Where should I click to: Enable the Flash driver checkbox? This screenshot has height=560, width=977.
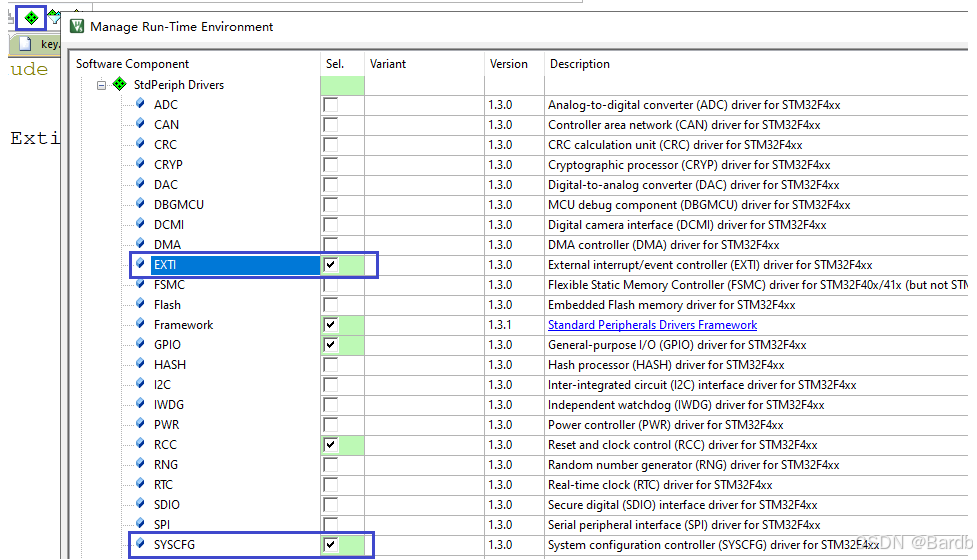pyautogui.click(x=331, y=305)
